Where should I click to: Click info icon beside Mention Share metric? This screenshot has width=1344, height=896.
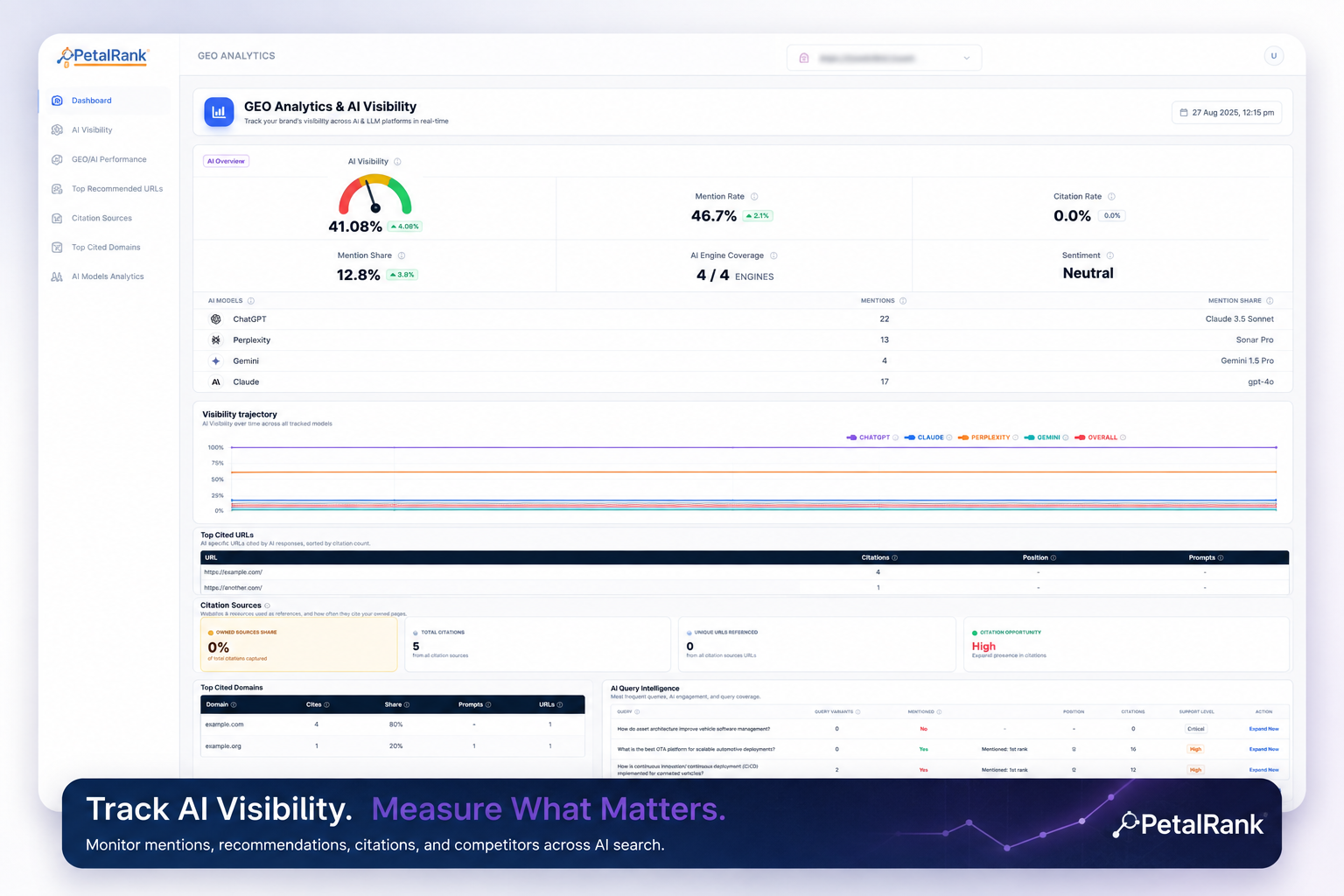point(402,255)
